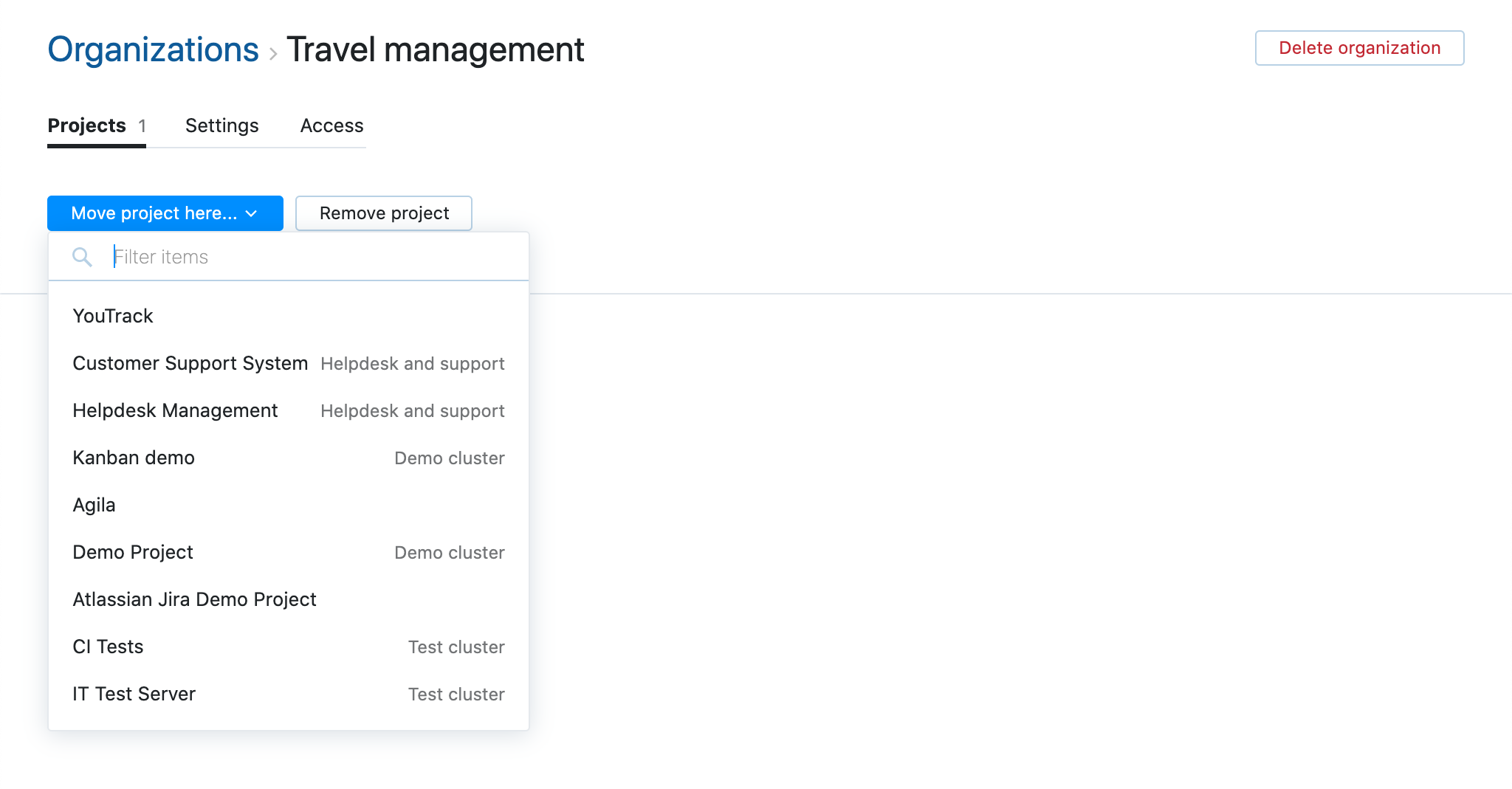Open the Access tab
The height and width of the screenshot is (789, 1512).
[331, 125]
